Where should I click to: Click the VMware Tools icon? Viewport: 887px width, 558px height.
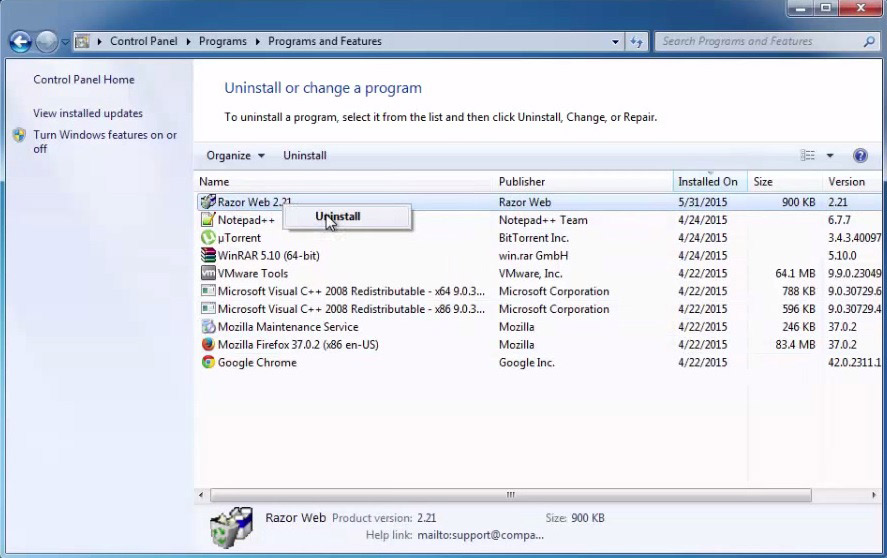tap(208, 274)
